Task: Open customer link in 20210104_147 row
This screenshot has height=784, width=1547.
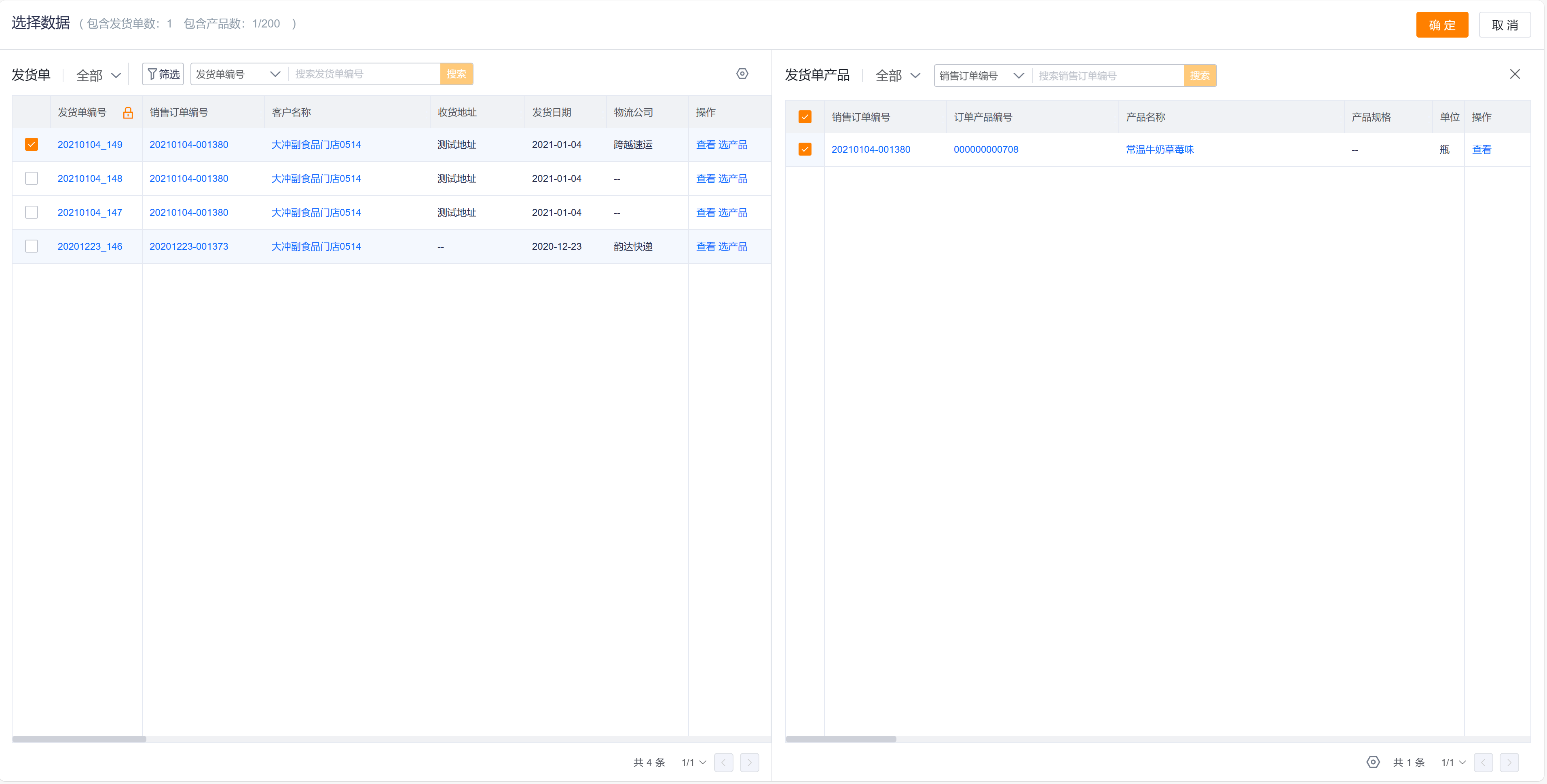Action: click(316, 213)
